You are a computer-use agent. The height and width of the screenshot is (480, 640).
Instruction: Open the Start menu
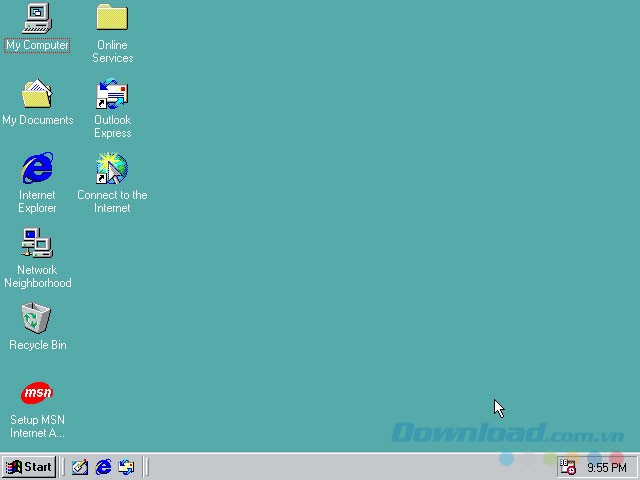tap(29, 467)
